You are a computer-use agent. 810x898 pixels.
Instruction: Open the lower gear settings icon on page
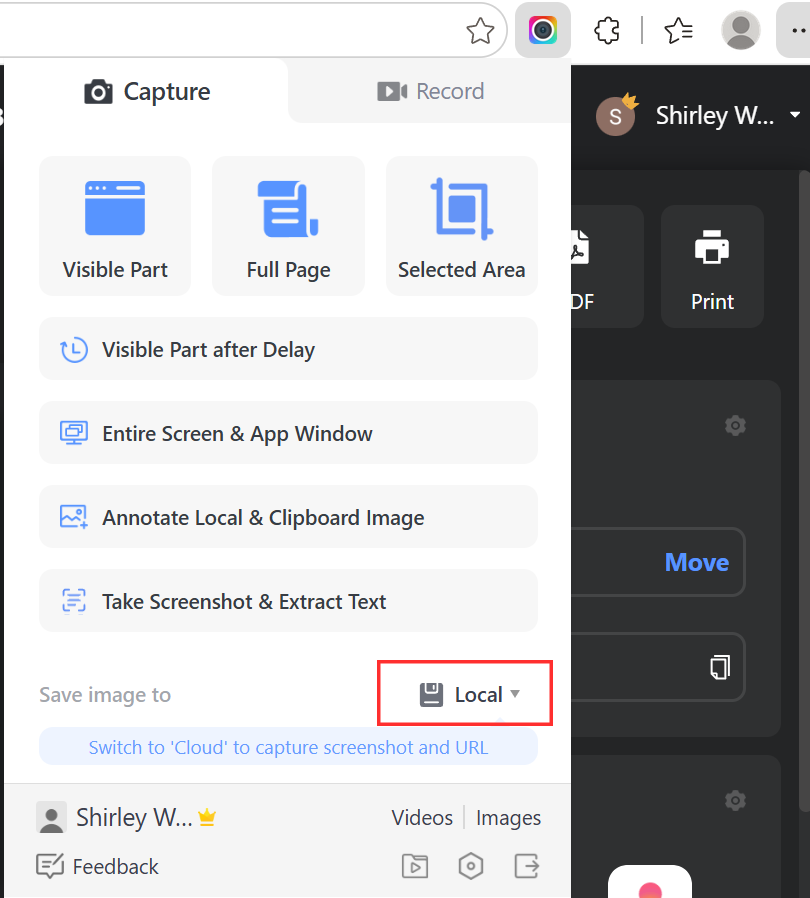coord(735,800)
